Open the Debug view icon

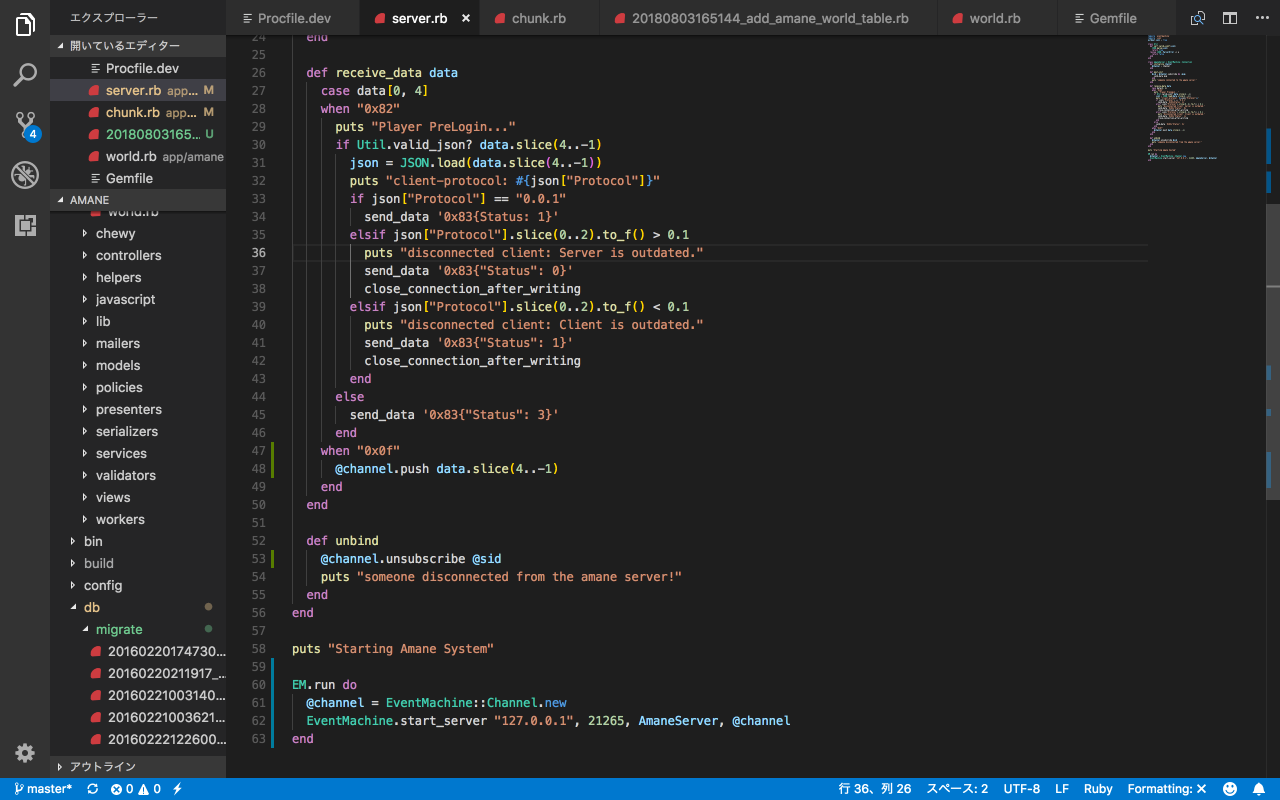25,175
